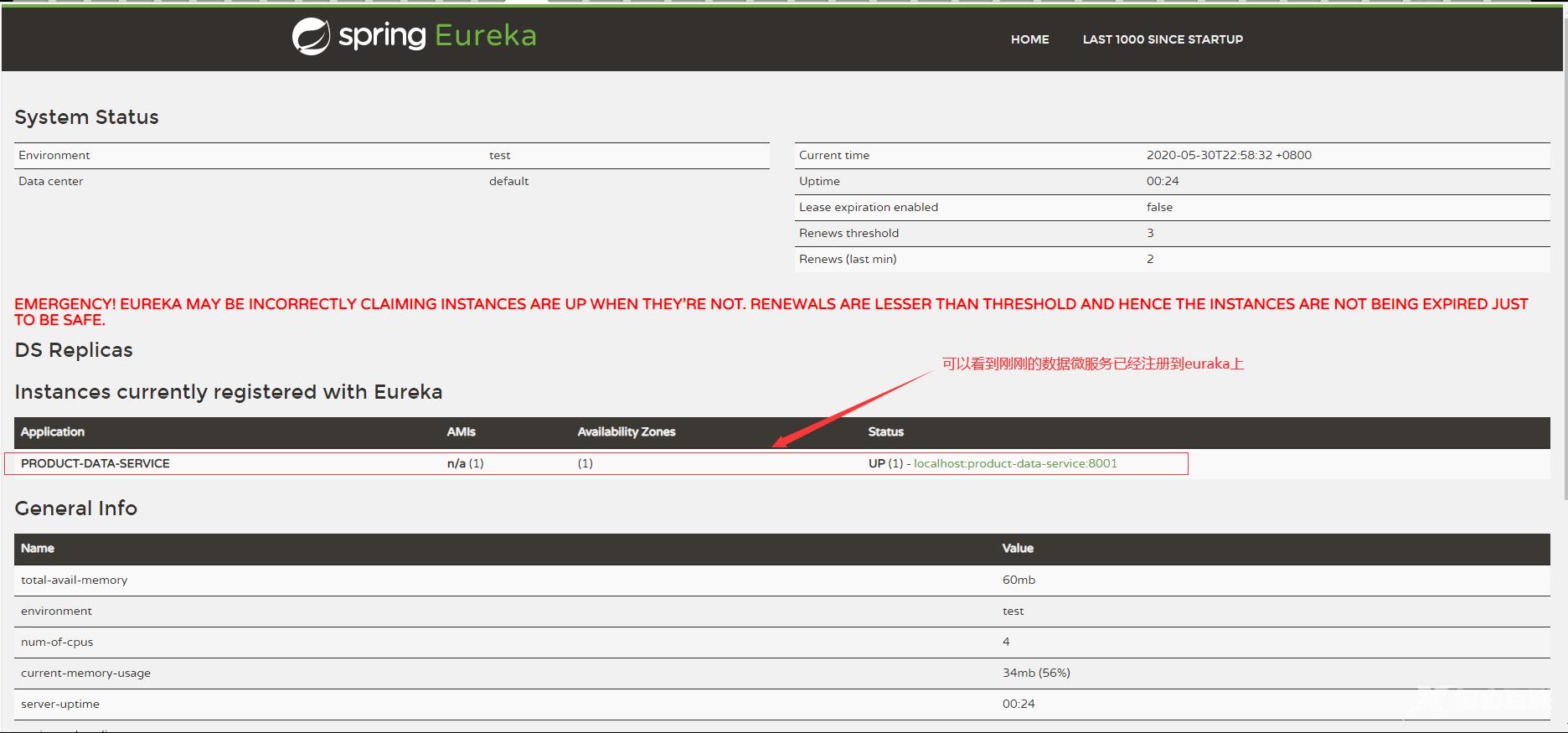
Task: Click the Eureka green logo text
Action: (x=485, y=36)
